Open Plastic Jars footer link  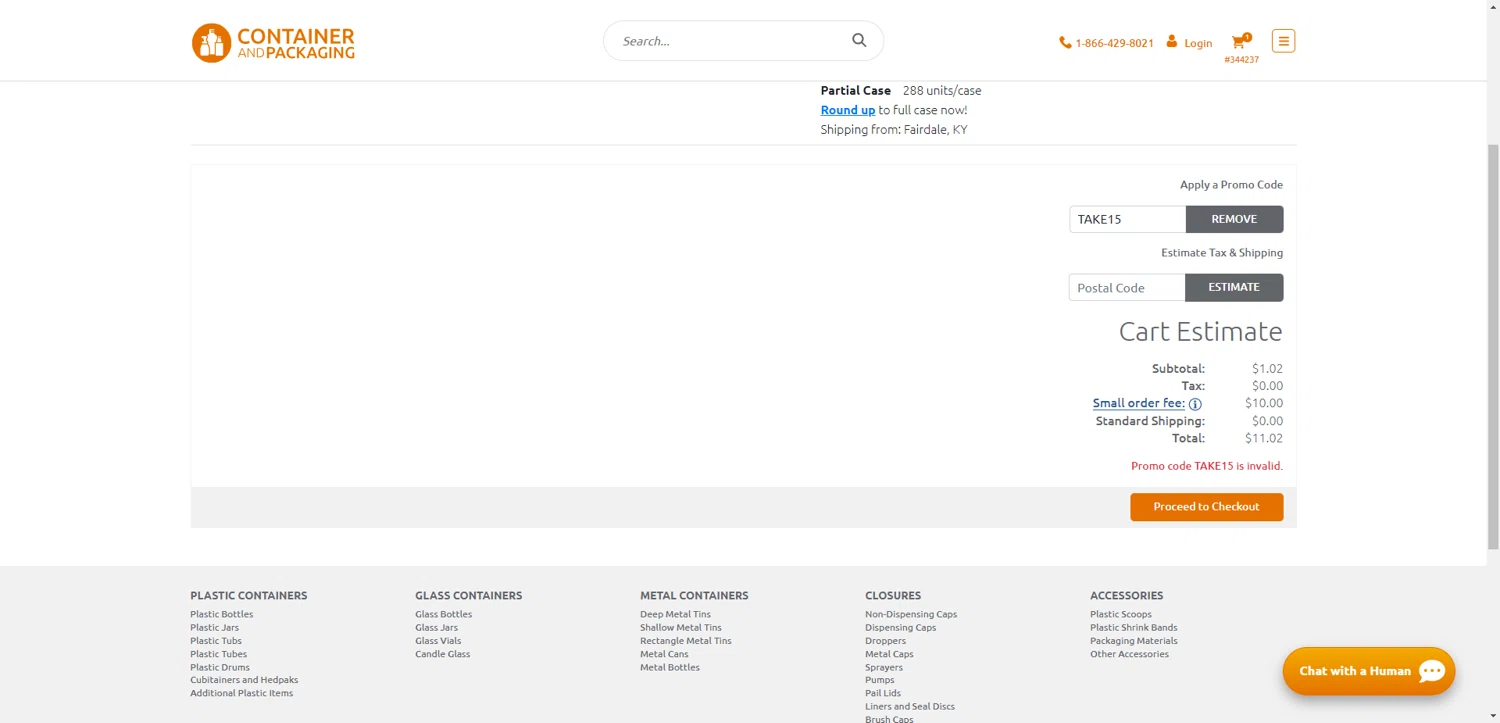pos(215,627)
